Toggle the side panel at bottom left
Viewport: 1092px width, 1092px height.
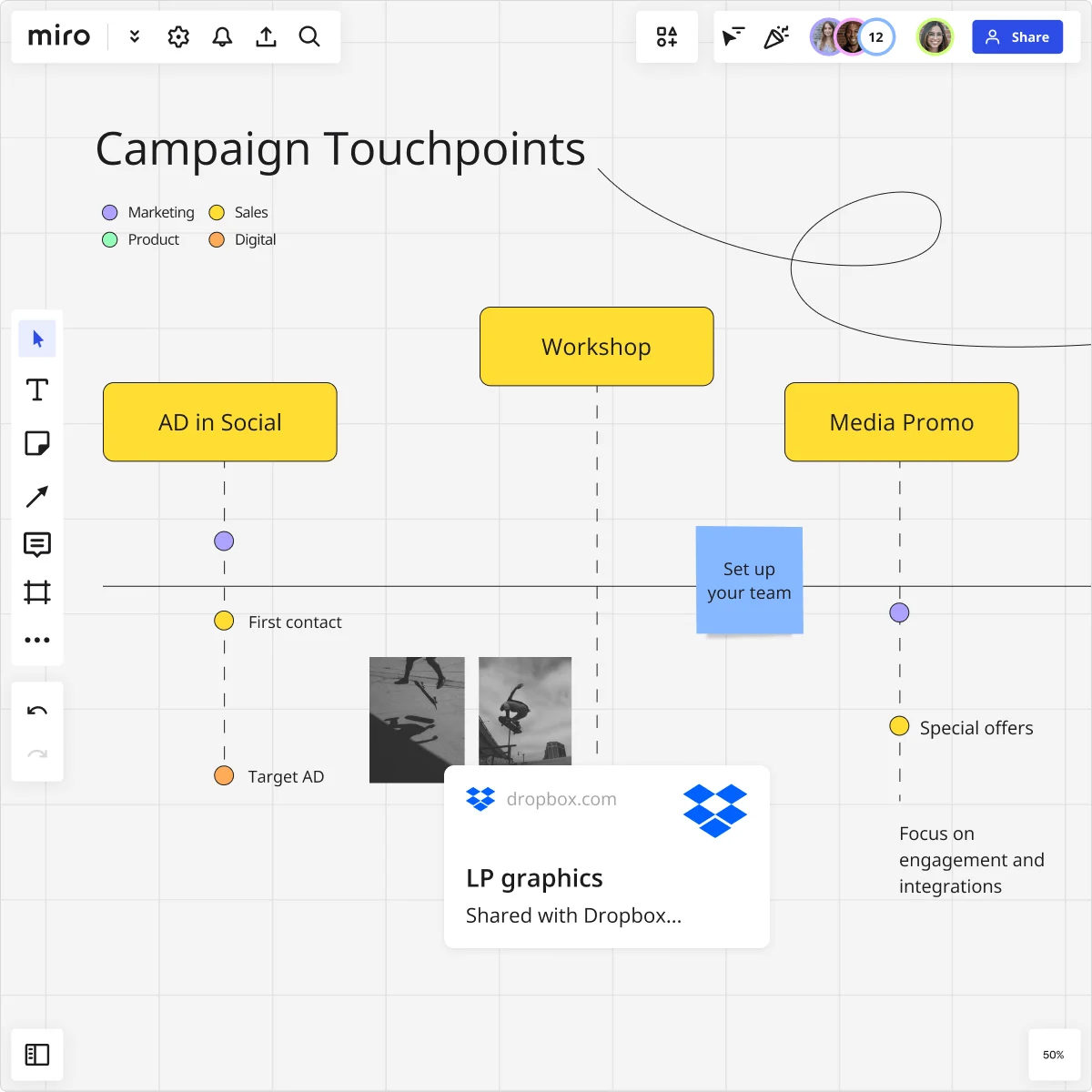[37, 1055]
